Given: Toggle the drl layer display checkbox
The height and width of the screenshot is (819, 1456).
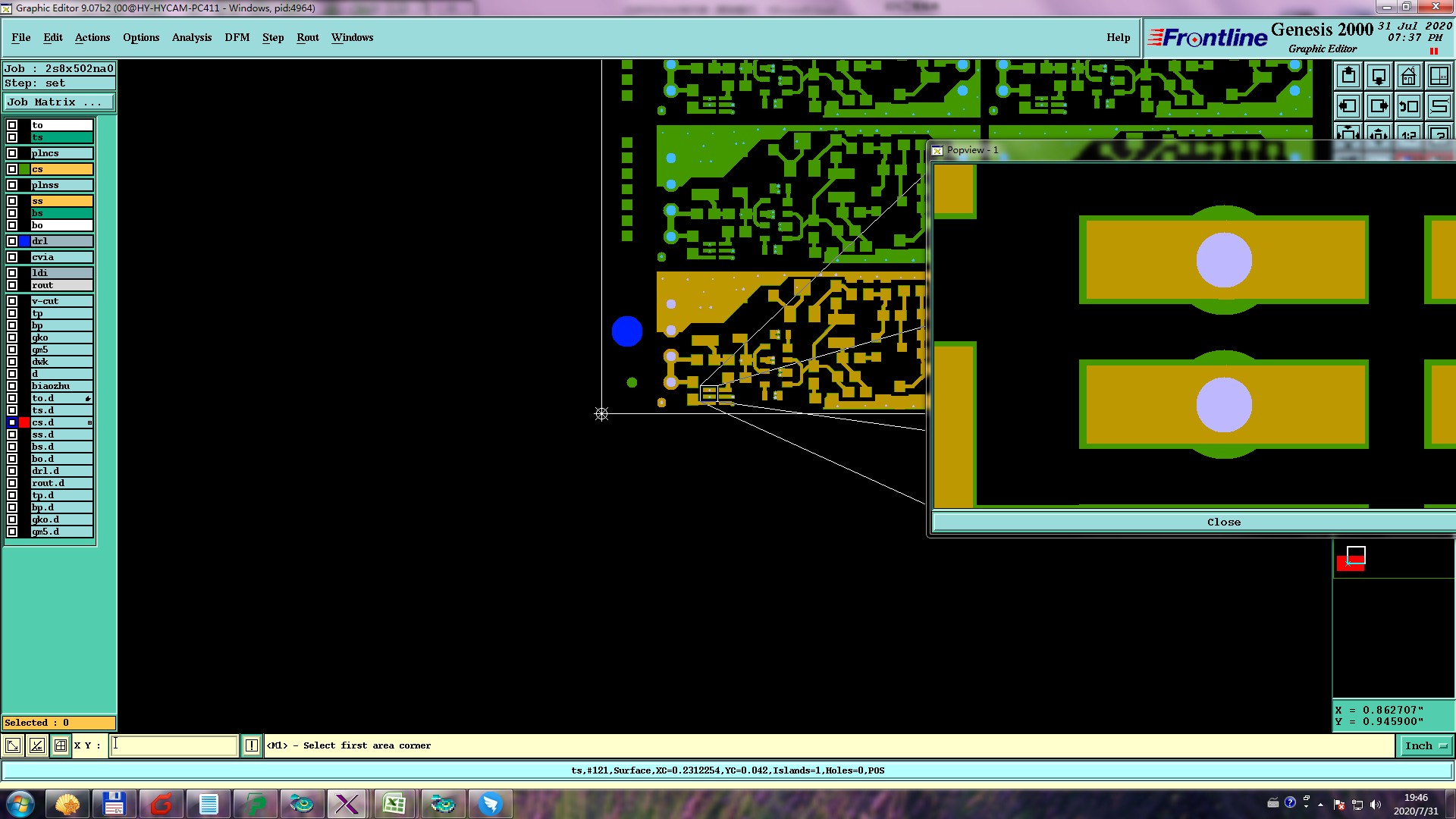Looking at the screenshot, I should [x=12, y=241].
